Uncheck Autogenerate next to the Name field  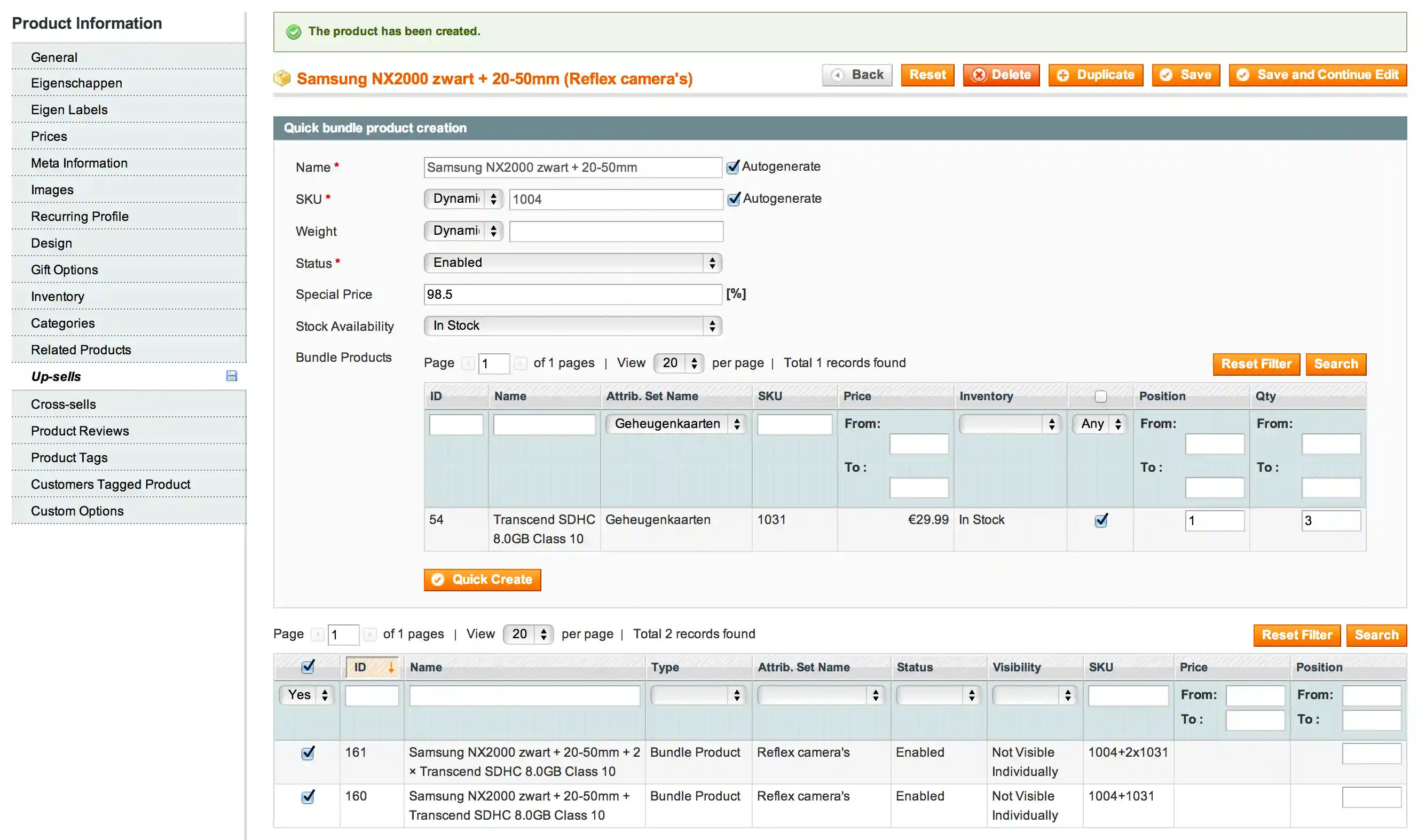point(734,167)
